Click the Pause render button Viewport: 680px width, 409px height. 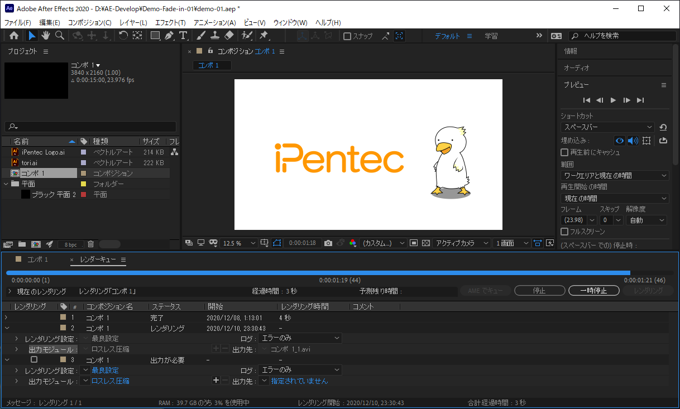(x=594, y=291)
